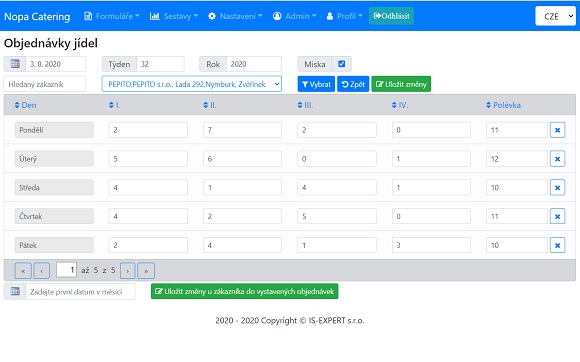This screenshot has height=362, width=580.
Task: Open the Admin menu
Action: pyautogui.click(x=294, y=16)
